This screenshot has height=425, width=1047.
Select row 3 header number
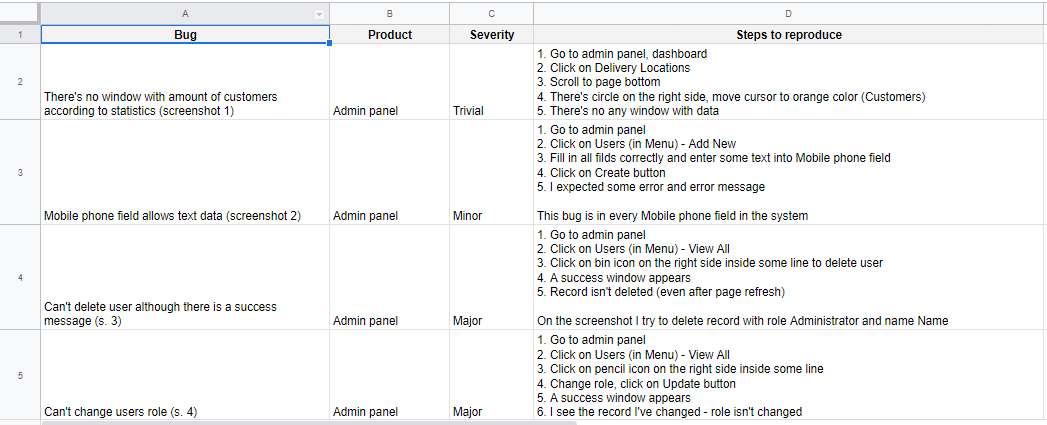[x=19, y=172]
